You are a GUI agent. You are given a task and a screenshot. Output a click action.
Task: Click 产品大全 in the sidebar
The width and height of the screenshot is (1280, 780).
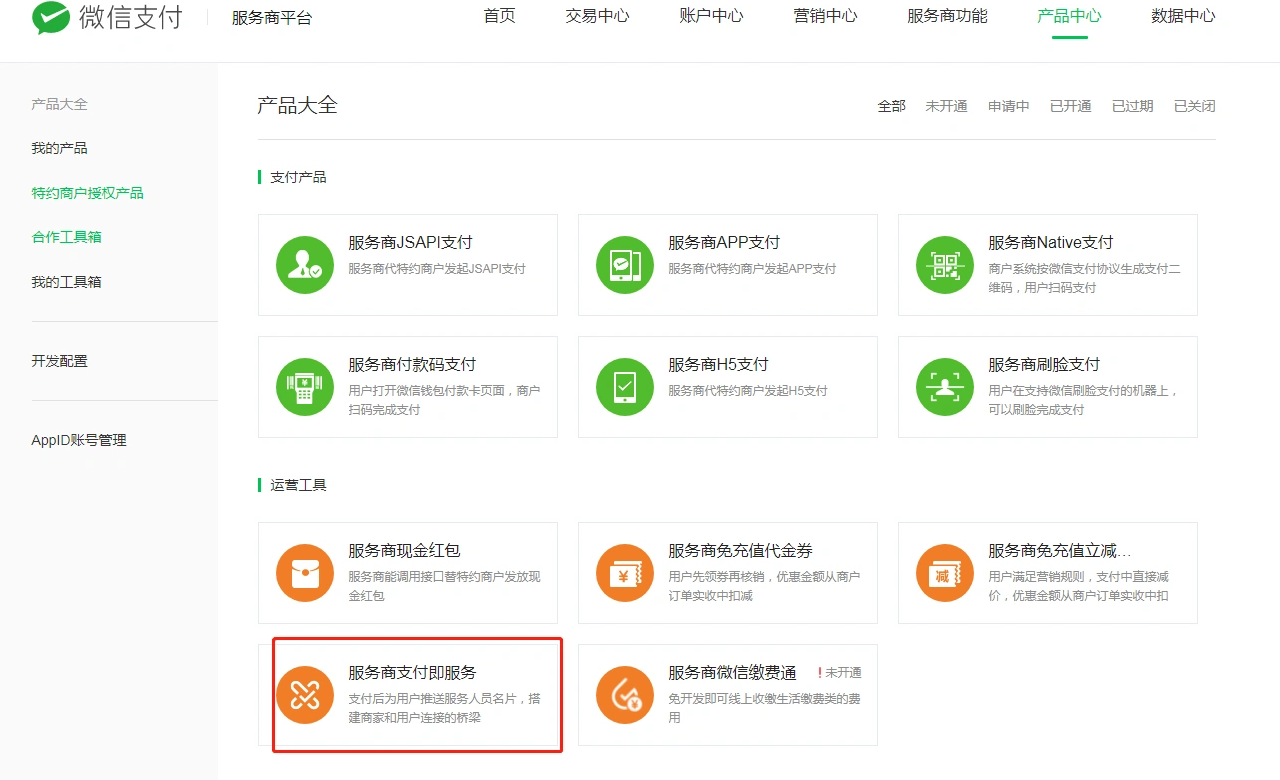coord(59,104)
